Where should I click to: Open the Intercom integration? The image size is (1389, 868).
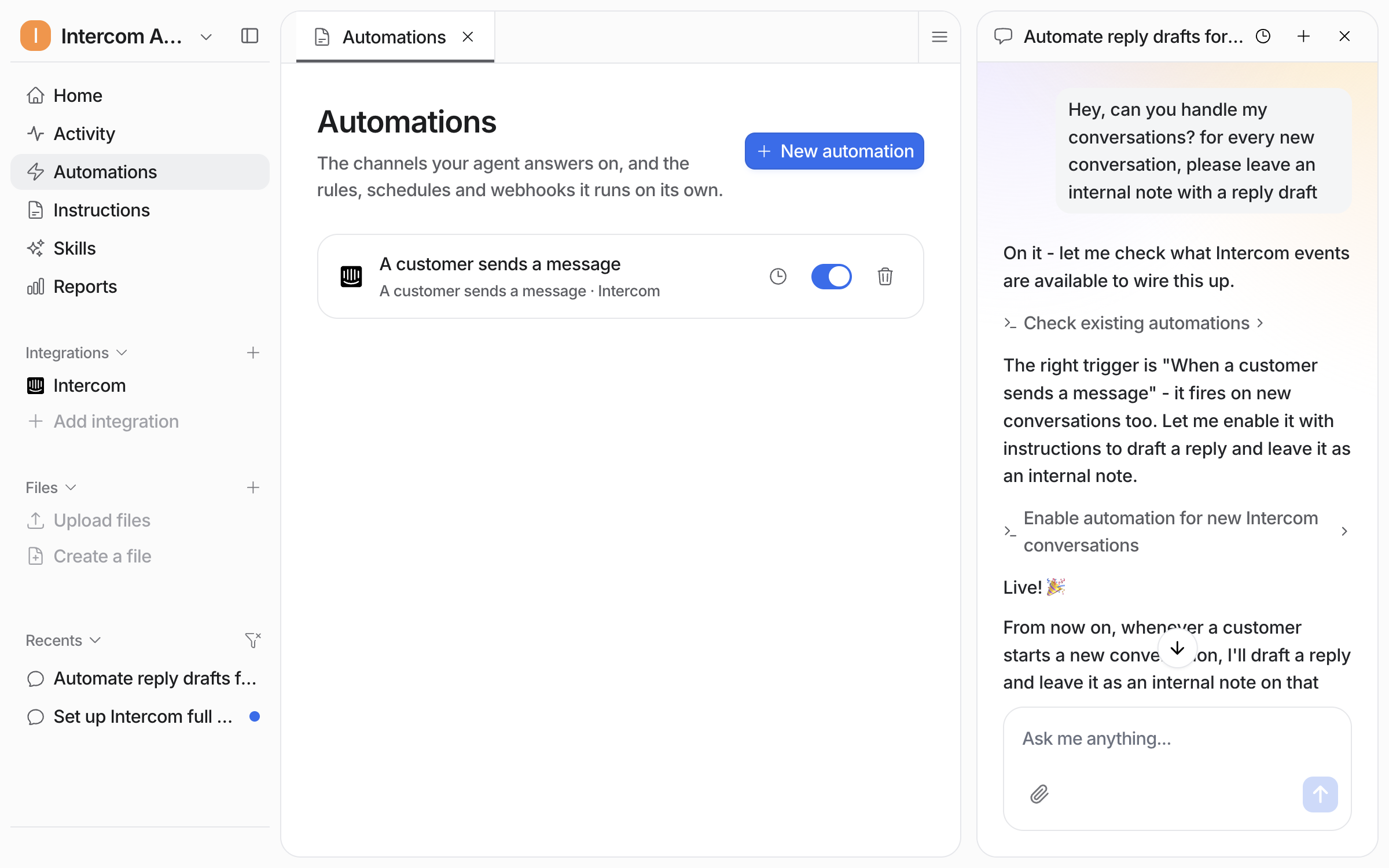pyautogui.click(x=139, y=385)
